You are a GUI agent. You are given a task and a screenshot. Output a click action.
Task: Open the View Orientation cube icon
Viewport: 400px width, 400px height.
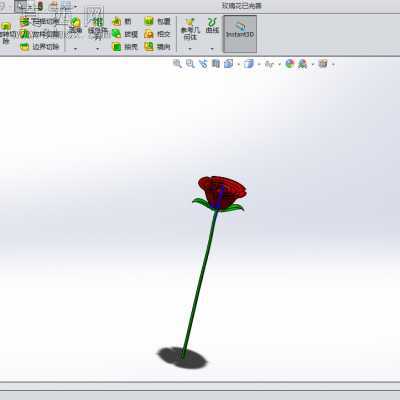(229, 63)
